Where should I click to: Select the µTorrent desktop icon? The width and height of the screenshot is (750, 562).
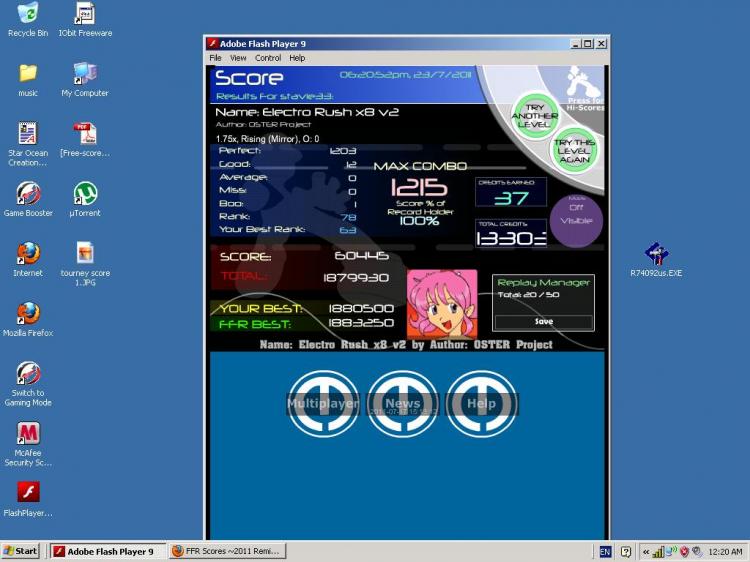85,199
